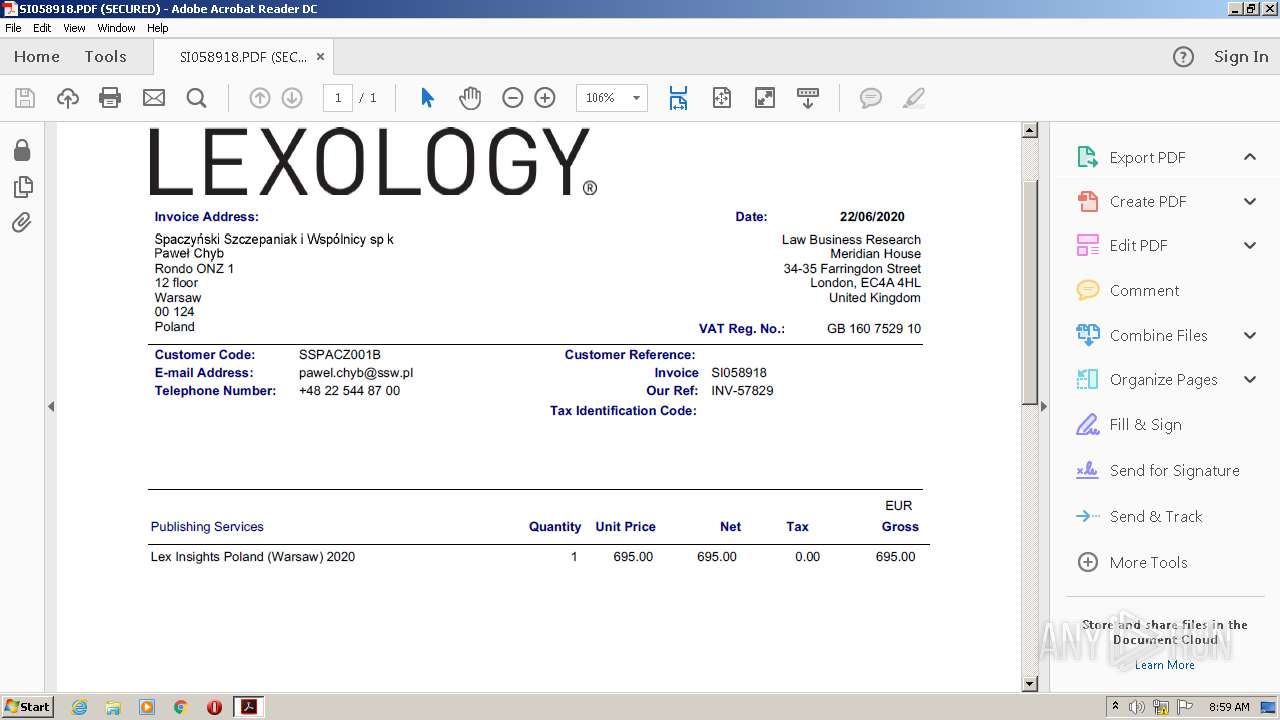Image resolution: width=1280 pixels, height=720 pixels.
Task: Close the SI058918.PDF document tab
Action: (320, 57)
